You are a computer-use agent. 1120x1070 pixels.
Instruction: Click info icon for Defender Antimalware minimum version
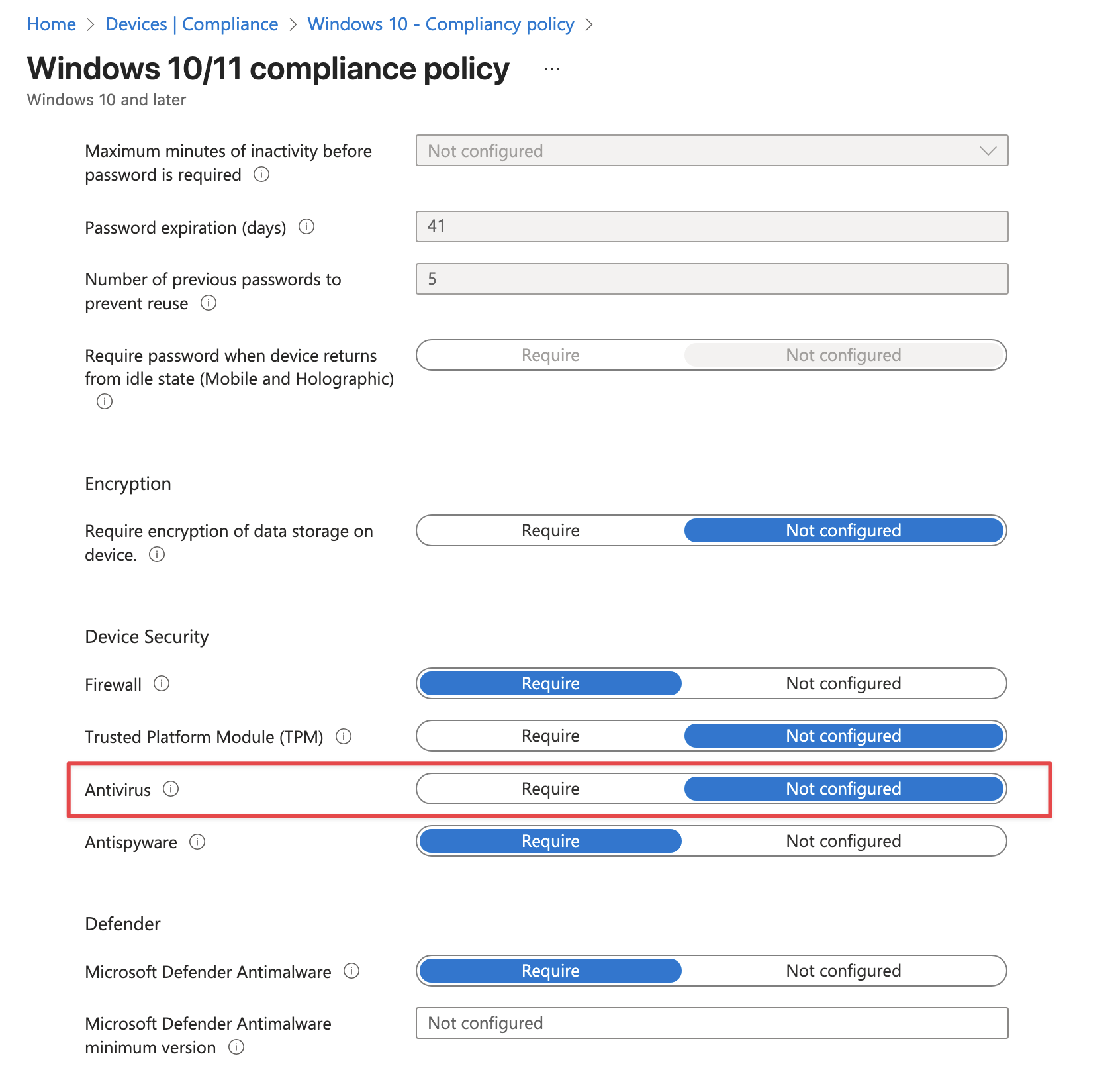point(236,1047)
